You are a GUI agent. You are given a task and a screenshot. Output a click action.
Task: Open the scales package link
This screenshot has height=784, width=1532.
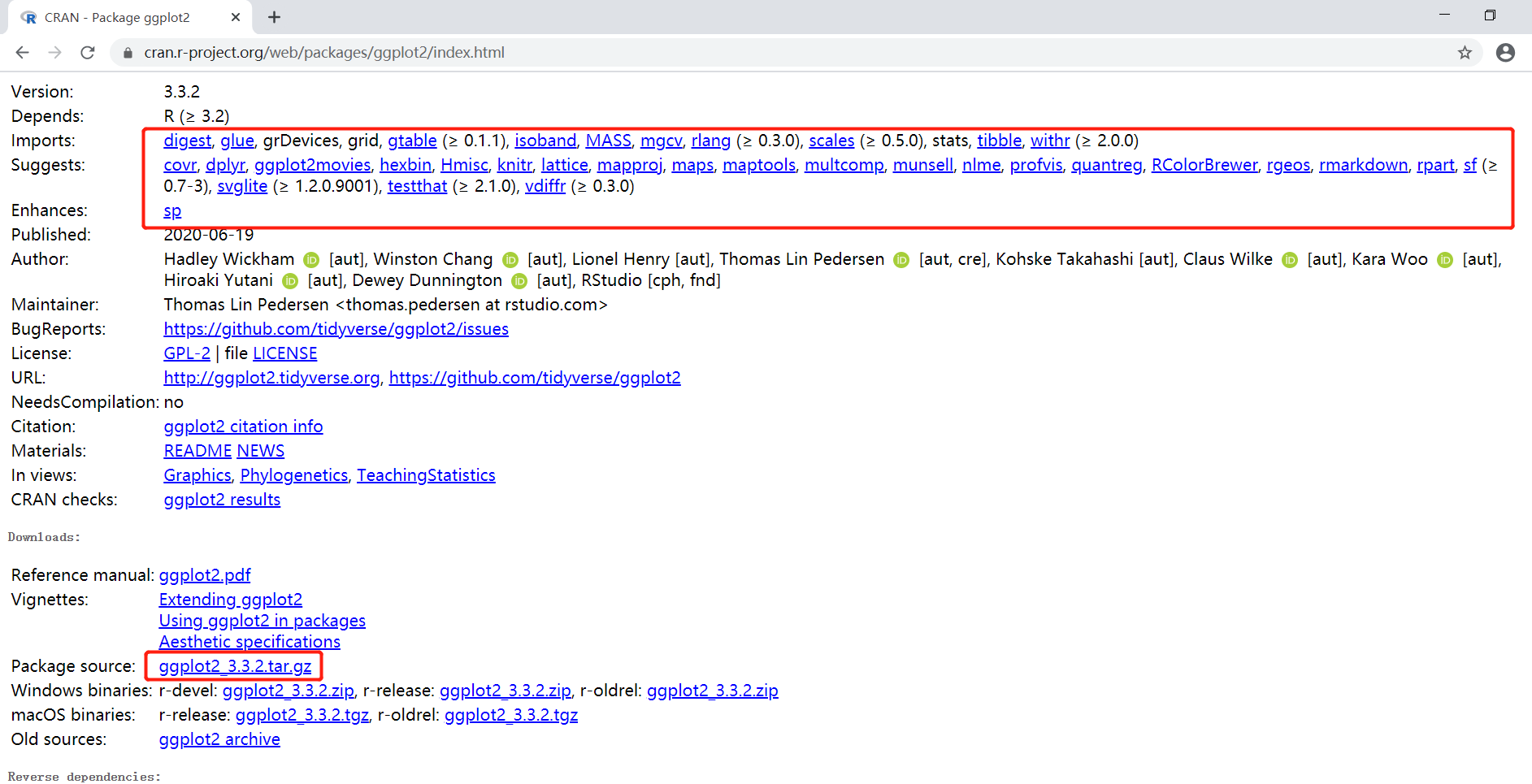pos(831,141)
